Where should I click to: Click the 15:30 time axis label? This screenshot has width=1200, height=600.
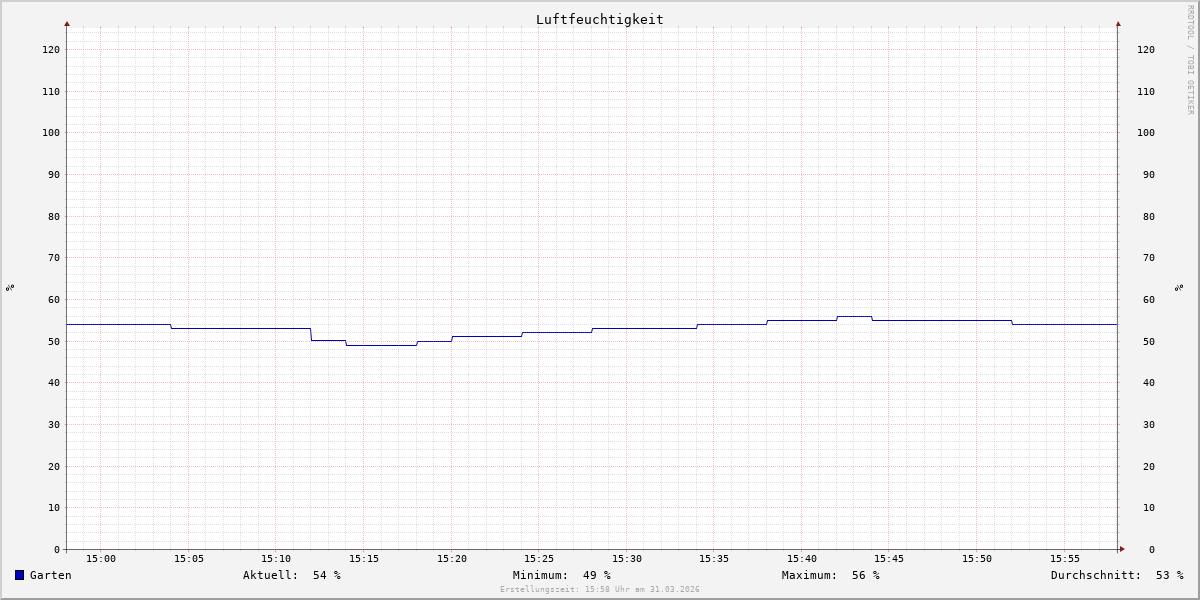[x=627, y=559]
